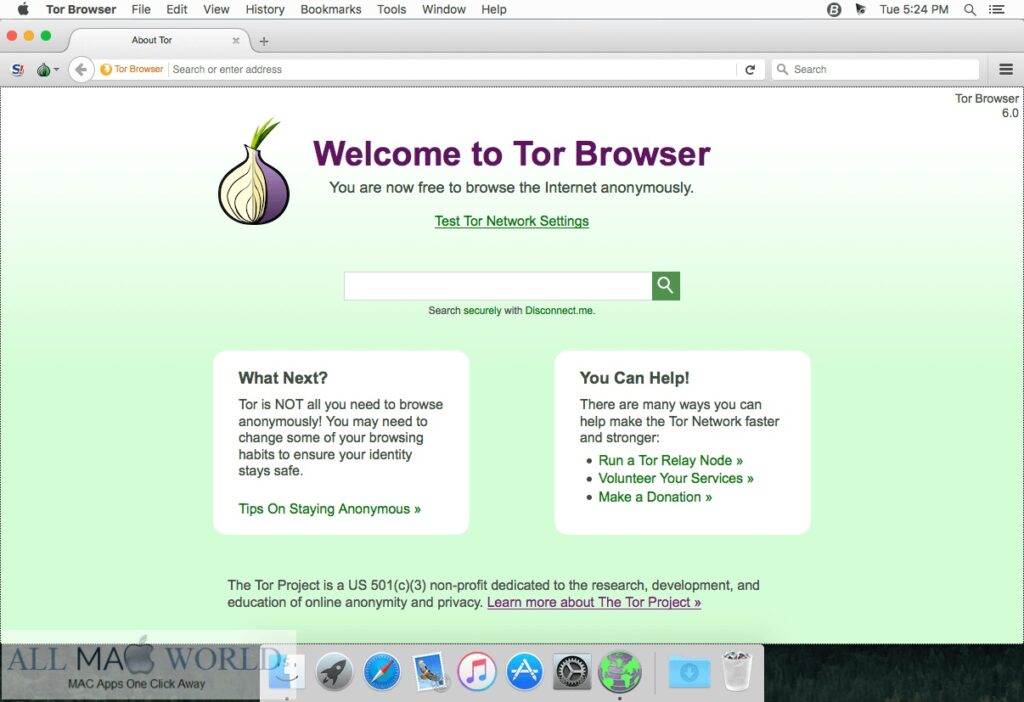Click the Tor onion logo
Screen dimensions: 1024x702
coord(254,172)
